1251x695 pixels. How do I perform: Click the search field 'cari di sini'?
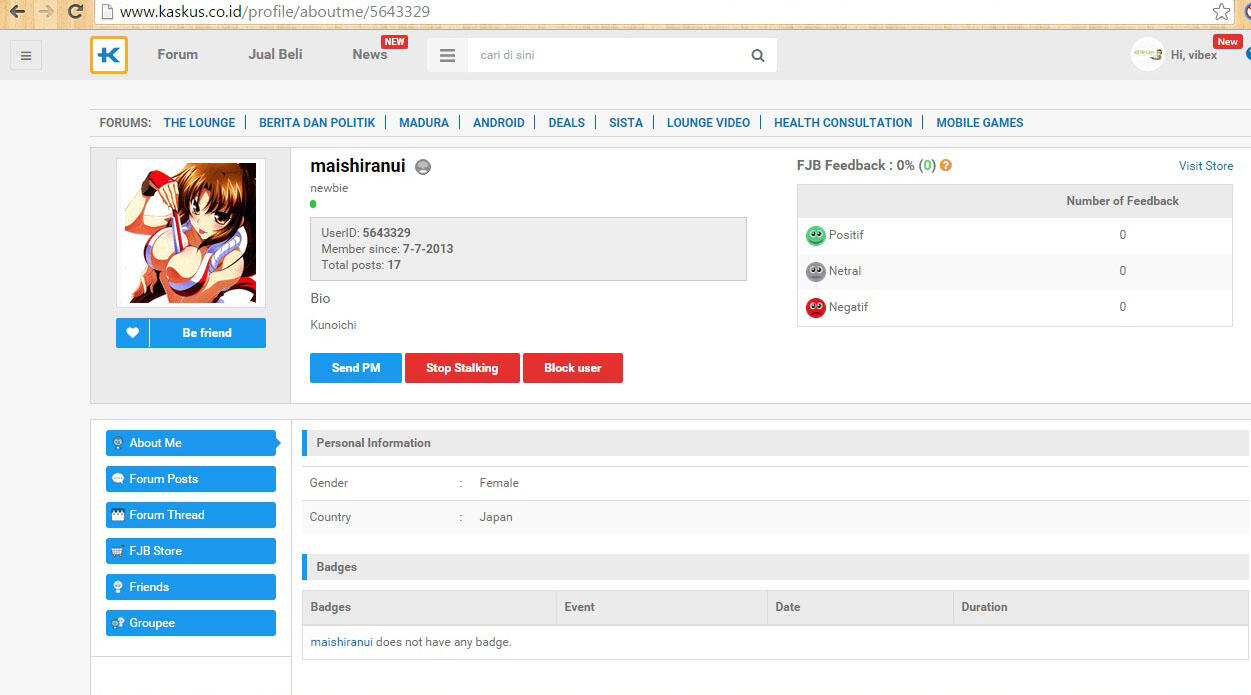point(605,55)
